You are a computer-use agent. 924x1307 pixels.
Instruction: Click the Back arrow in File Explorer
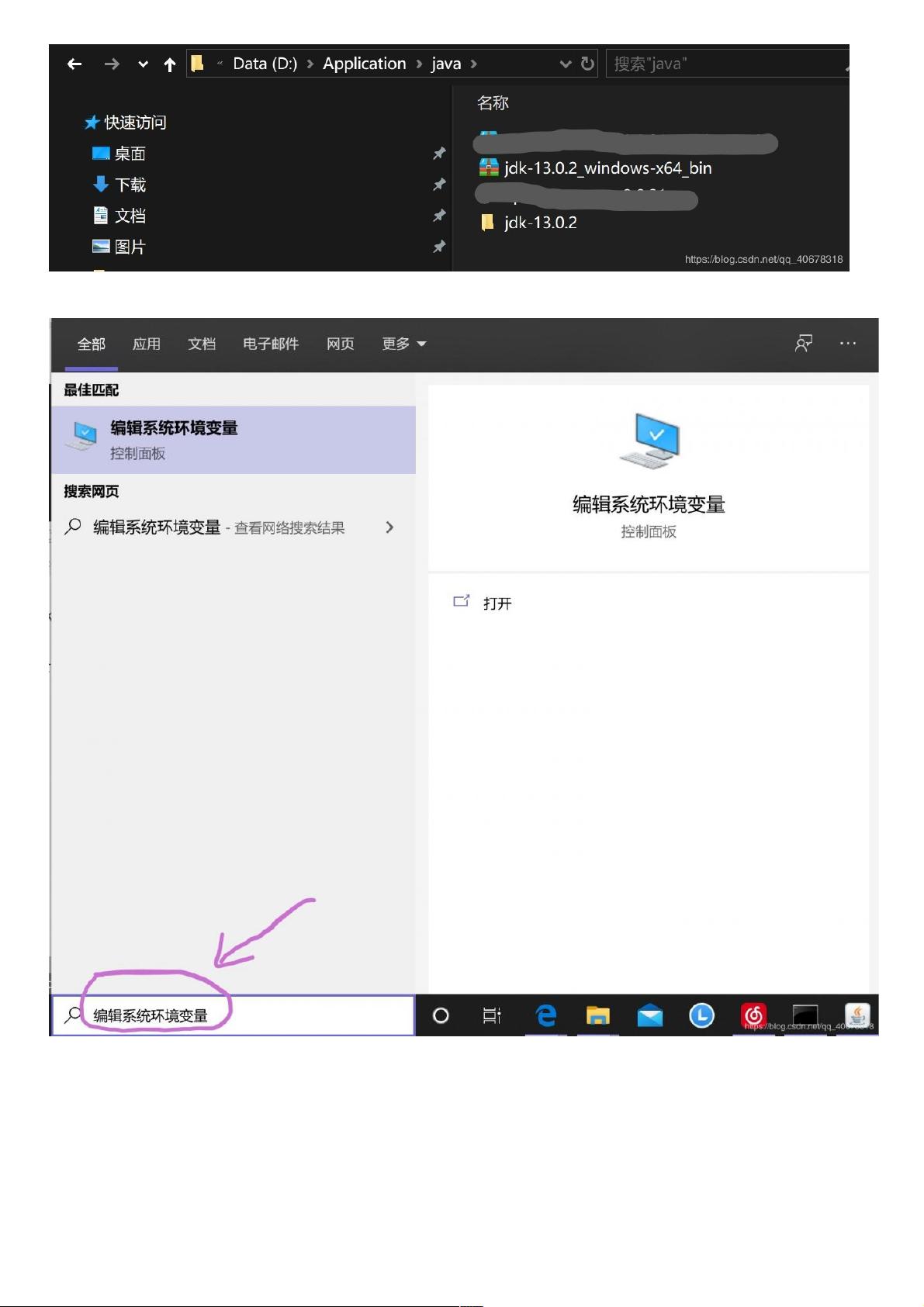click(74, 64)
